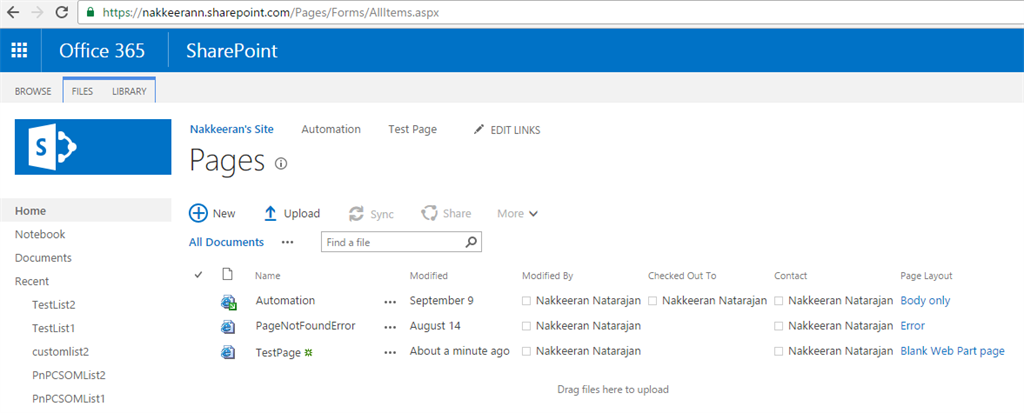Toggle the select-all checkmark in list header
This screenshot has width=1024, height=413.
click(x=198, y=275)
